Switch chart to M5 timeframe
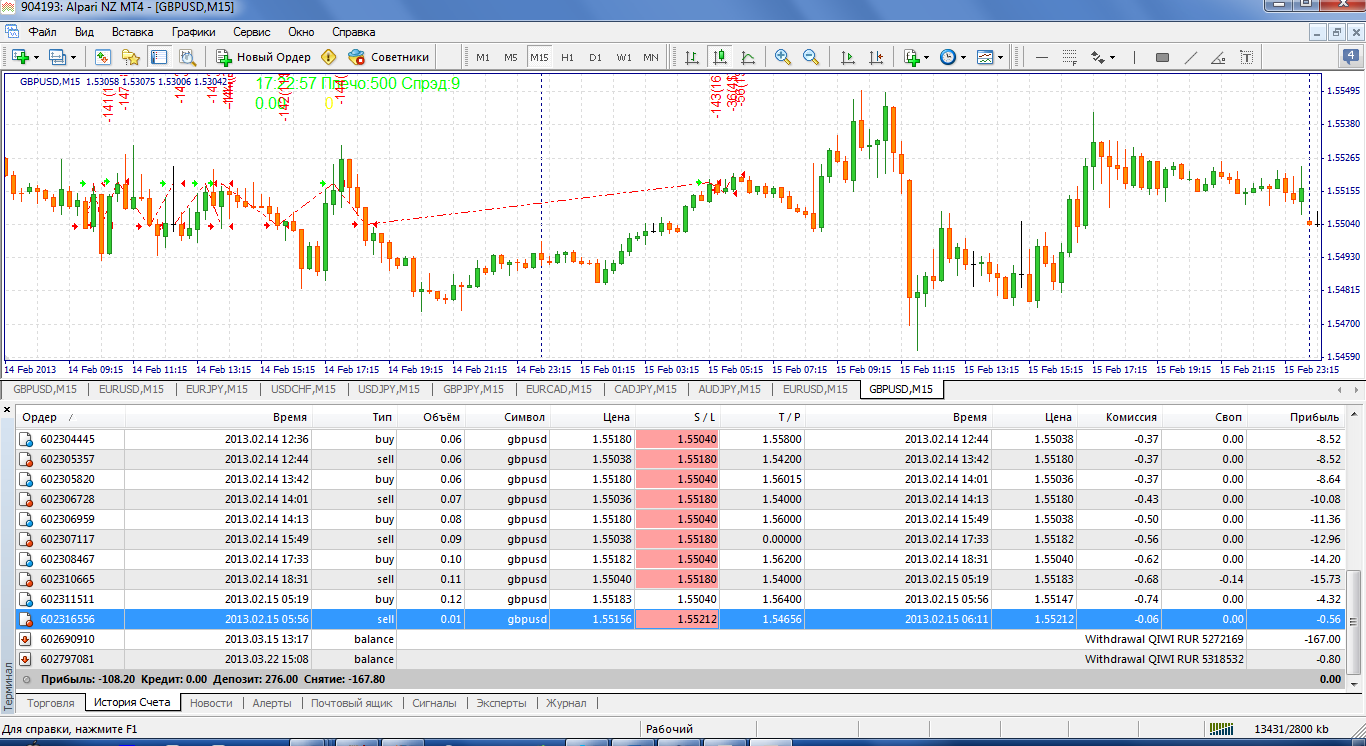1366x746 pixels. (511, 57)
